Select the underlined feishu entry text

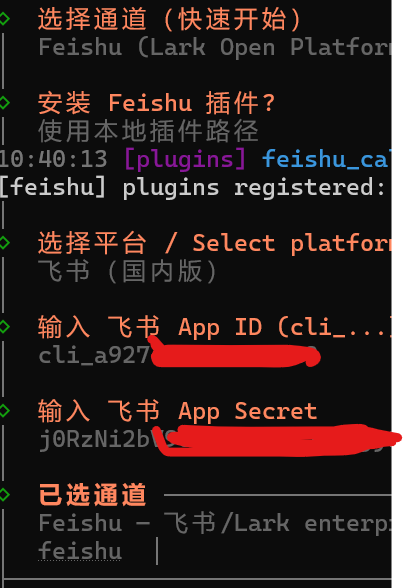click(80, 551)
